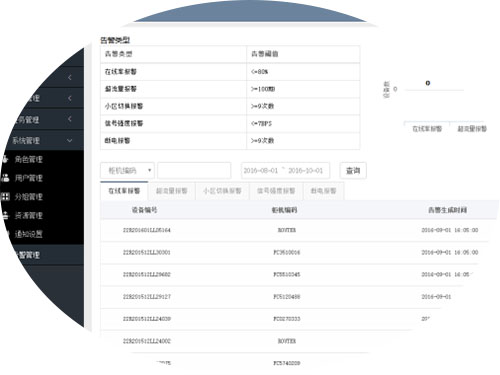Open 告警管理 in the sidebar
Screen dimensions: 500x375
[x=29, y=255]
